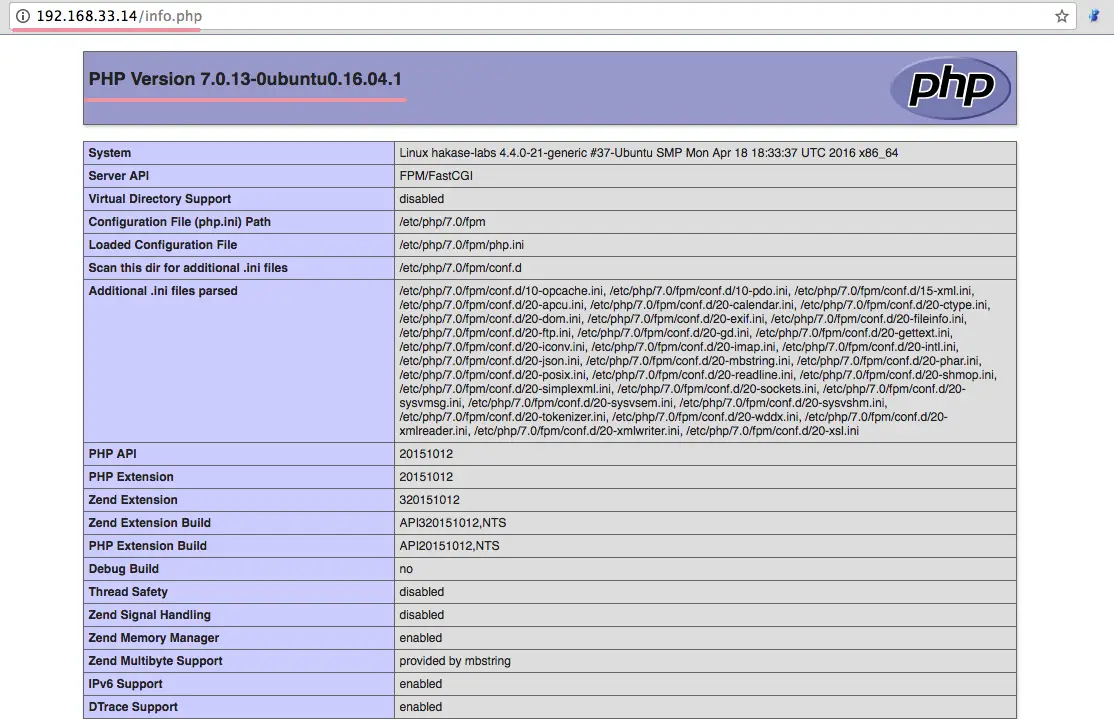The width and height of the screenshot is (1114, 719).
Task: Click the DTrace Support label
Action: (x=133, y=707)
